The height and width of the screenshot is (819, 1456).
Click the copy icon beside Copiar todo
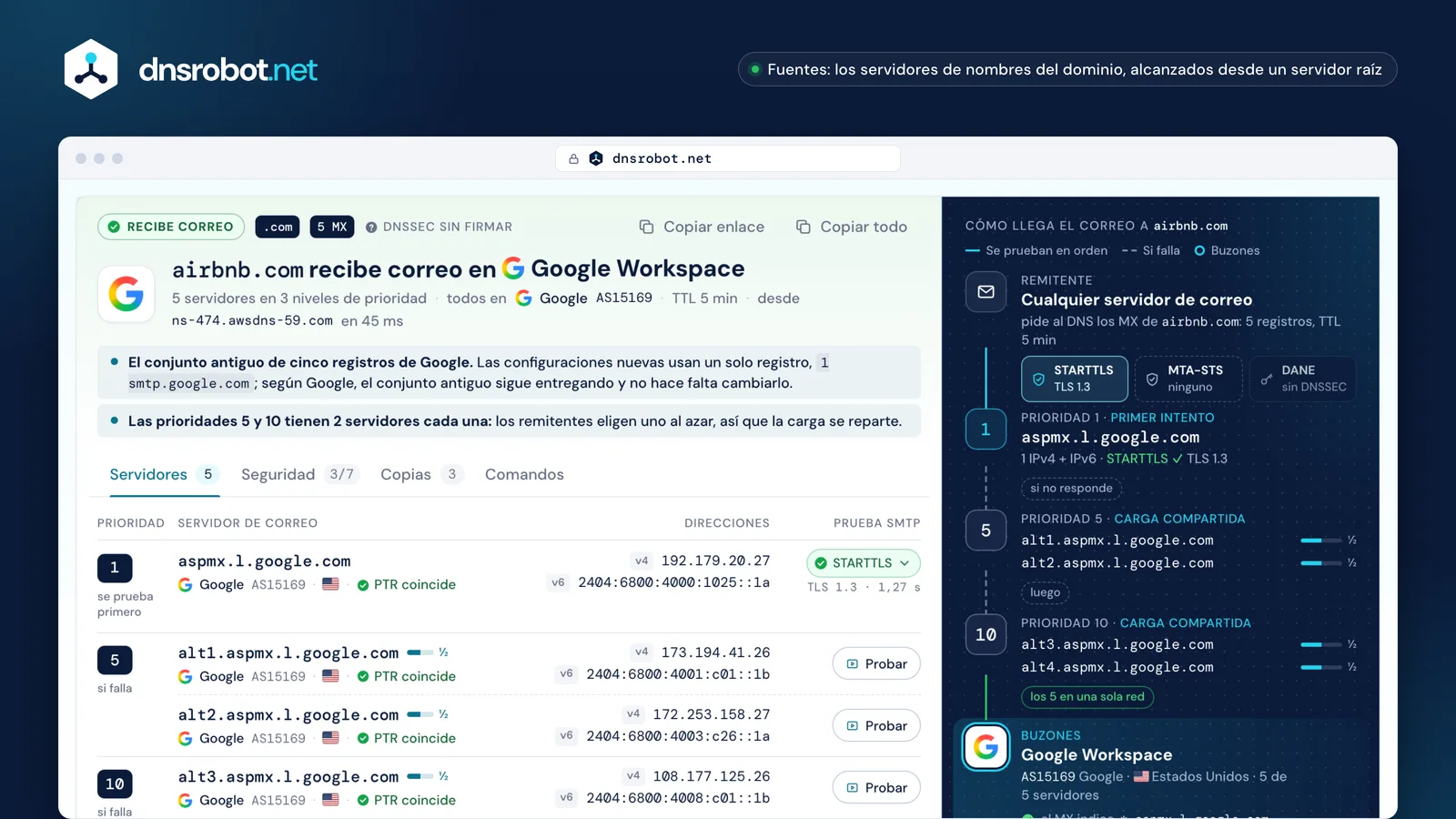(x=804, y=227)
